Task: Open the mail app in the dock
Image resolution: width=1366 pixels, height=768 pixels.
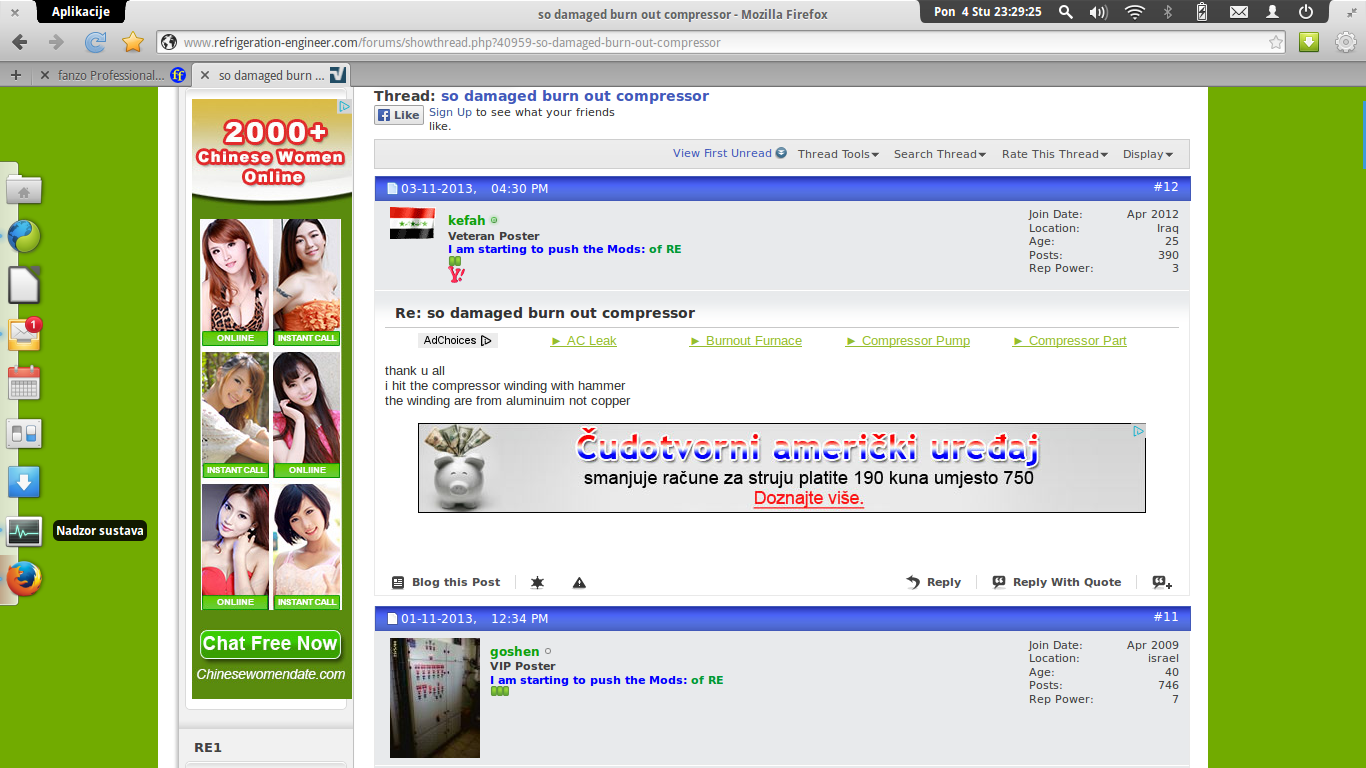Action: pos(24,334)
